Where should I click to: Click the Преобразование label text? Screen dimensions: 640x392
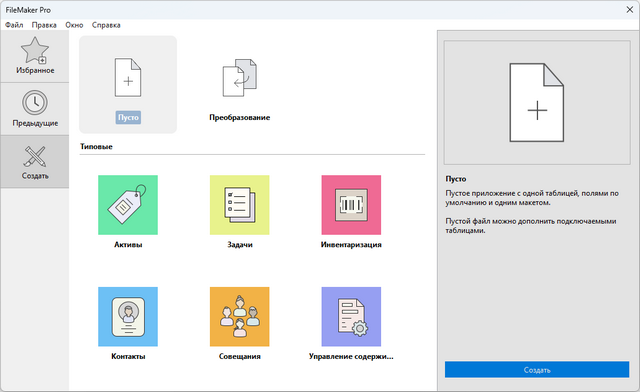tap(240, 118)
